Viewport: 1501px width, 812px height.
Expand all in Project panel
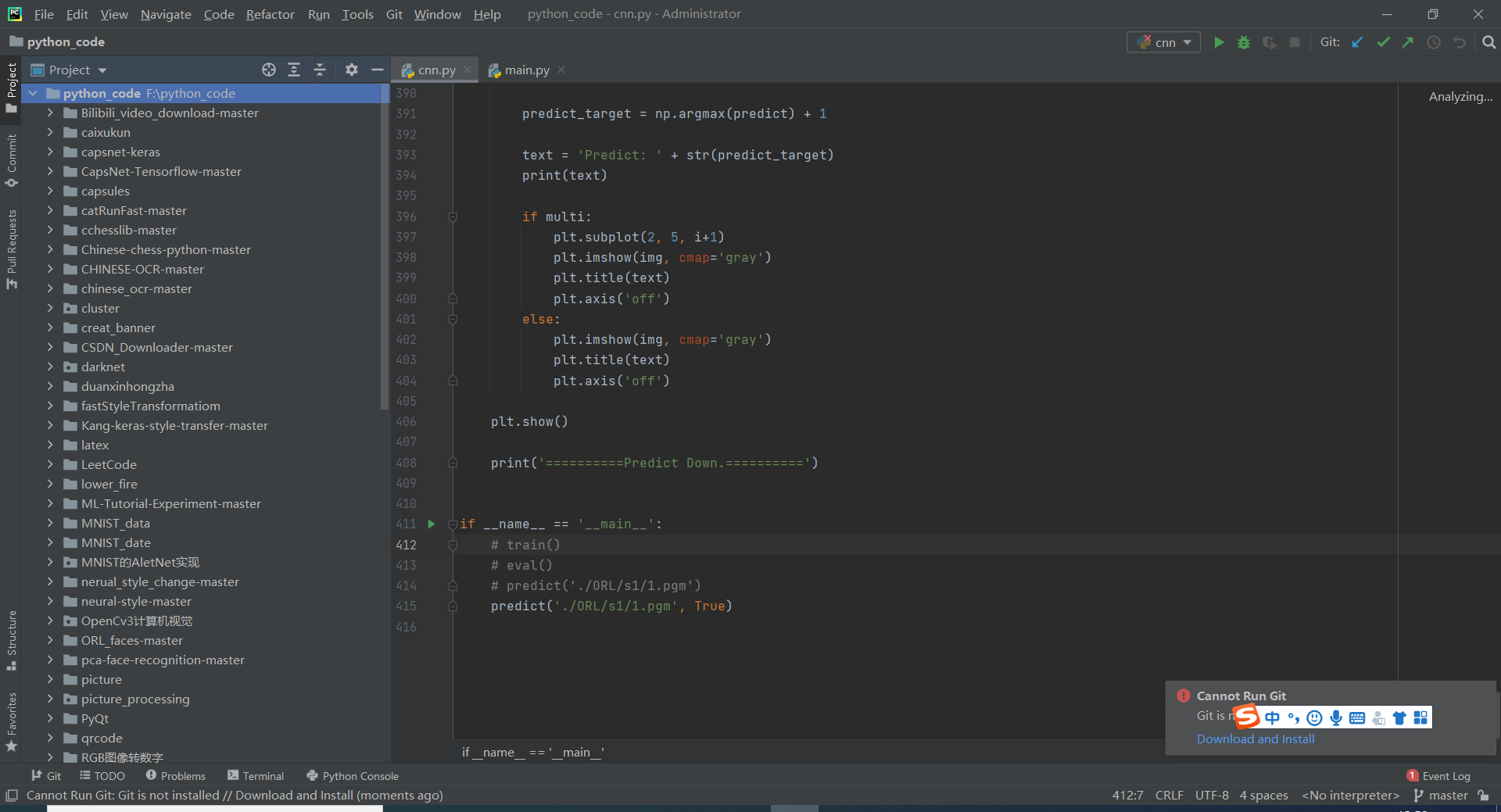(x=294, y=70)
